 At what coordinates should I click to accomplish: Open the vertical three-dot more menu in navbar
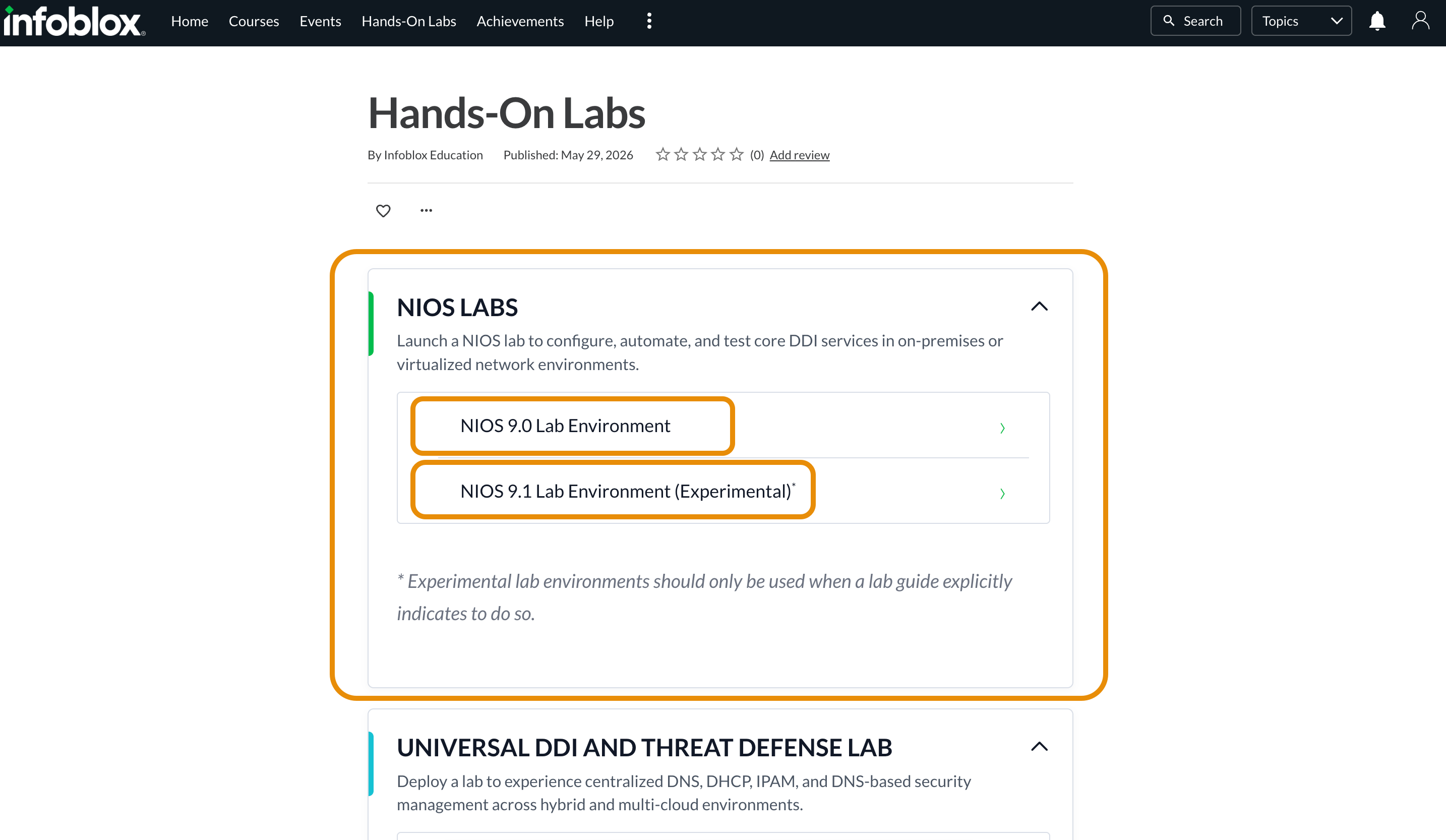[x=649, y=21]
